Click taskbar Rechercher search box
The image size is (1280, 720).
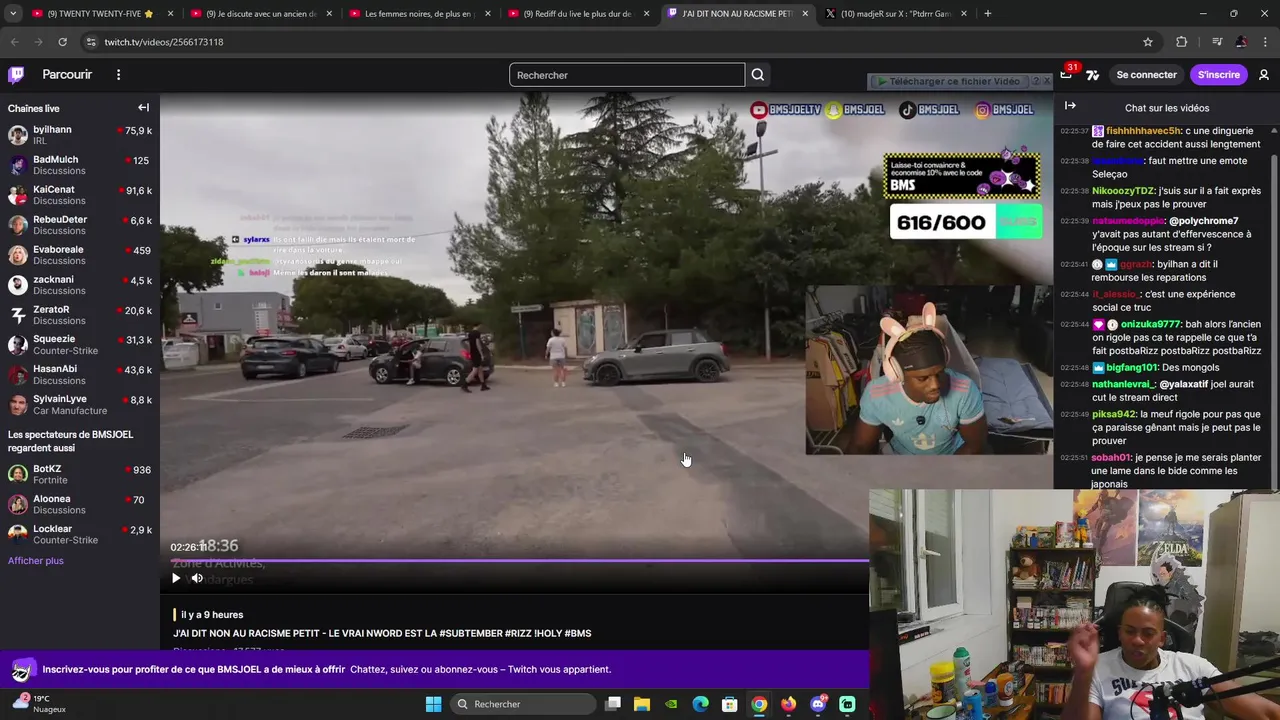pyautogui.click(x=523, y=704)
